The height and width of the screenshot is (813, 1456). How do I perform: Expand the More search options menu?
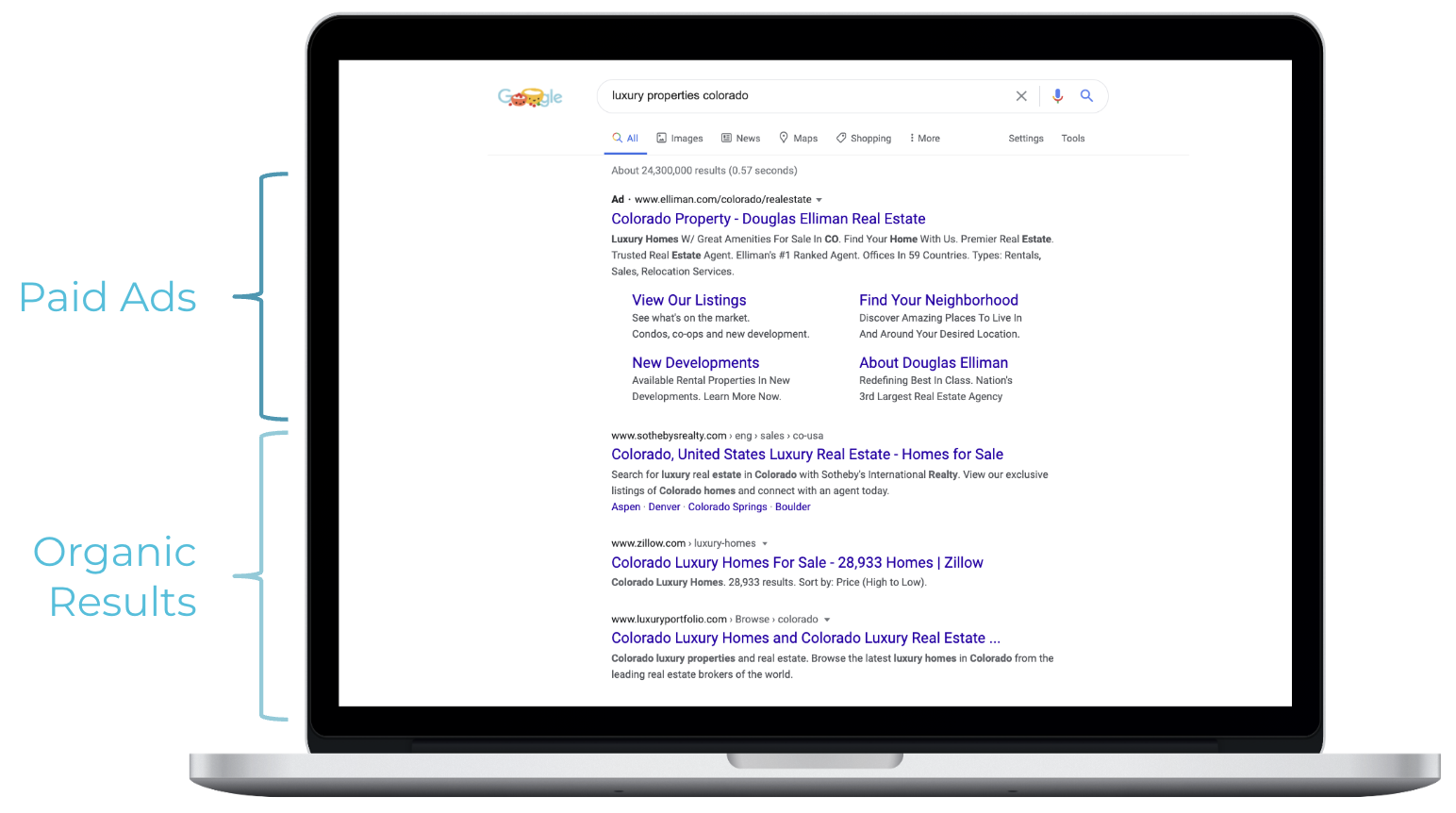pos(925,138)
